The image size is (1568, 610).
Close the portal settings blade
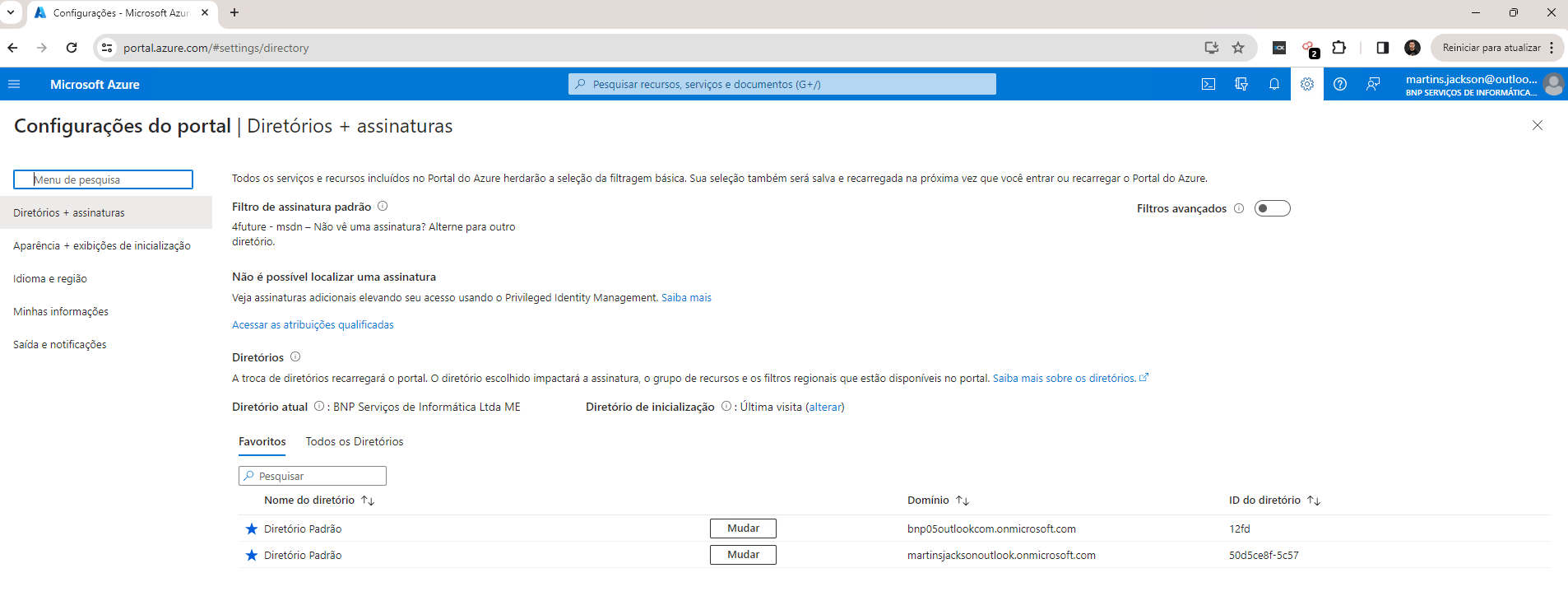pyautogui.click(x=1538, y=125)
